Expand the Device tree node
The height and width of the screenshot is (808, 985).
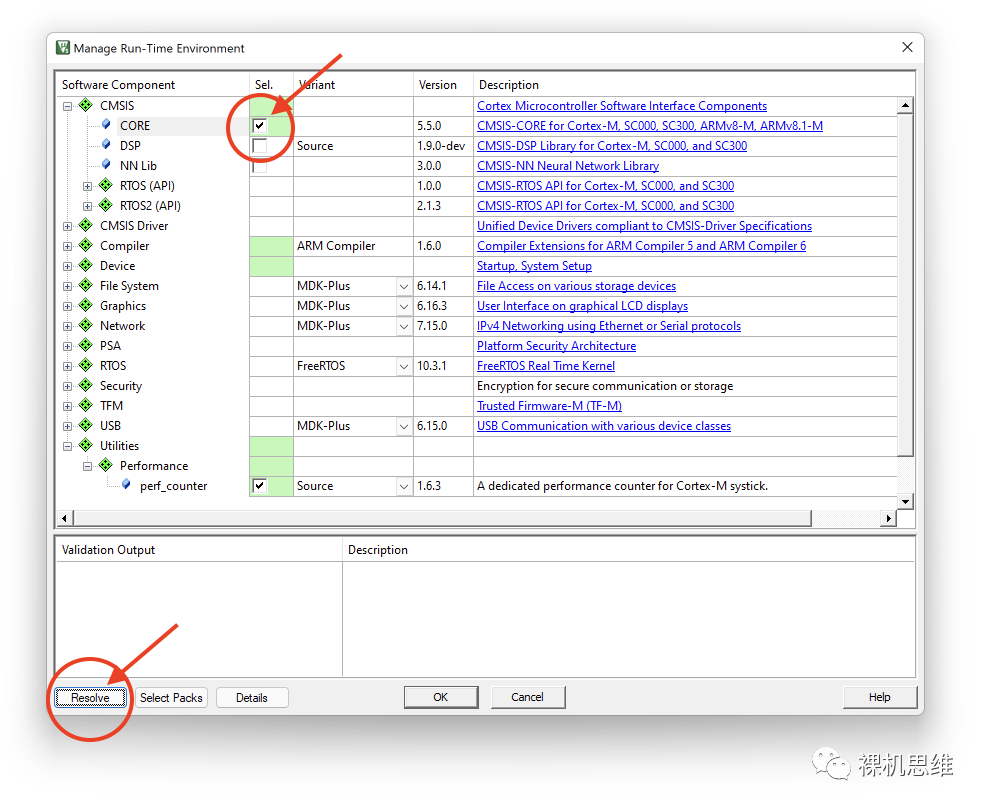point(67,266)
